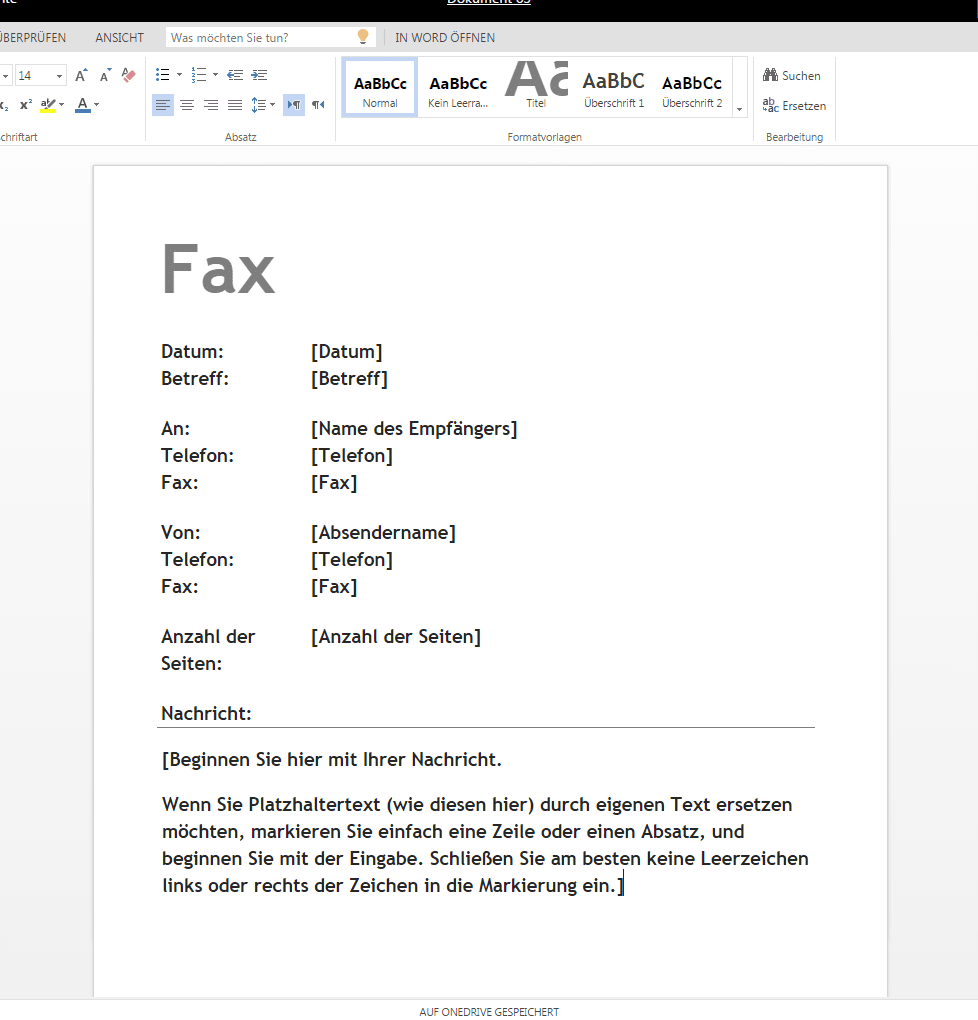Viewport: 978px width, 1020px height.
Task: Select the [Anzahl der Seiten] placeholder
Action: click(396, 637)
